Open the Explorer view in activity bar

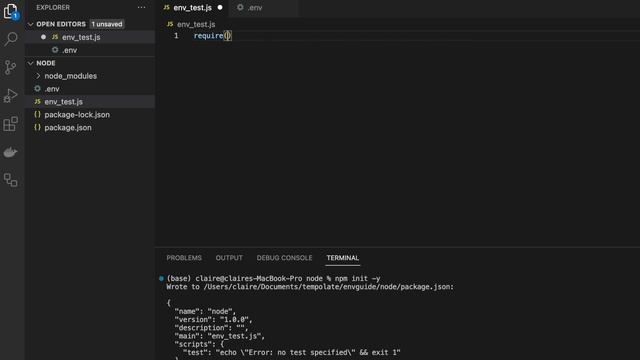11,11
